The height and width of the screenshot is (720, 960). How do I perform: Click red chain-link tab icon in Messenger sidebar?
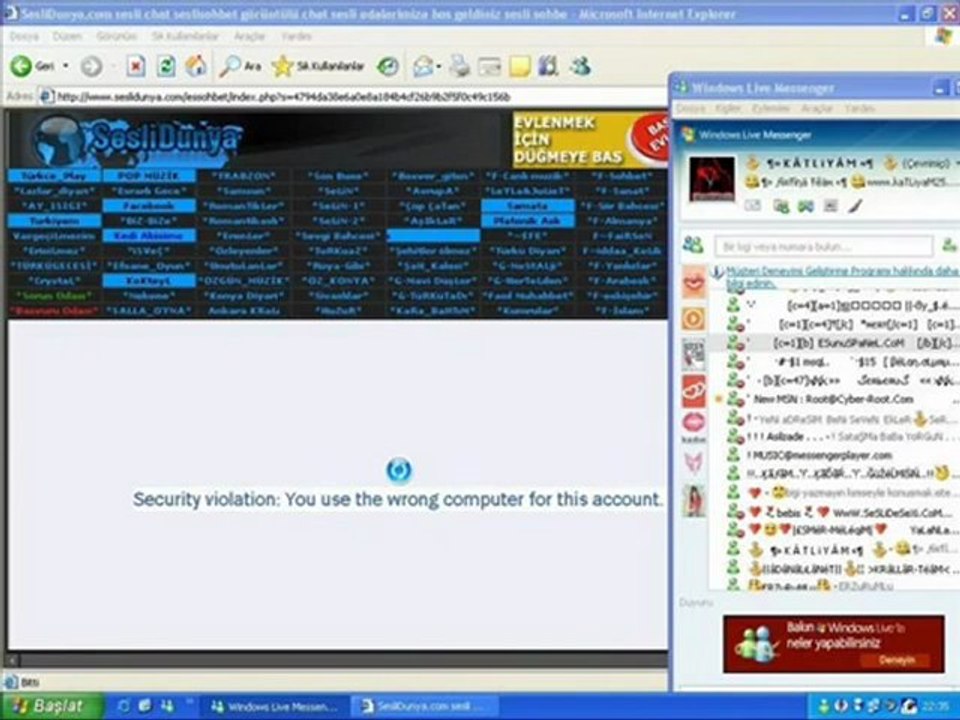(x=693, y=391)
